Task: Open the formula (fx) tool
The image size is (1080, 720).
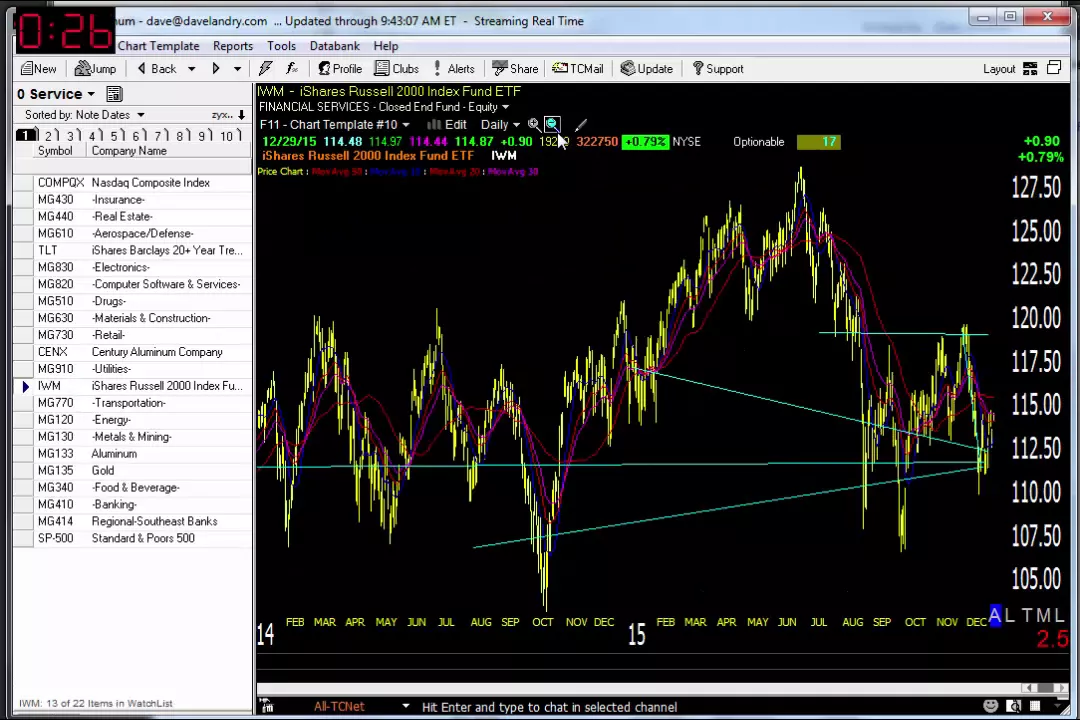Action: 291,68
